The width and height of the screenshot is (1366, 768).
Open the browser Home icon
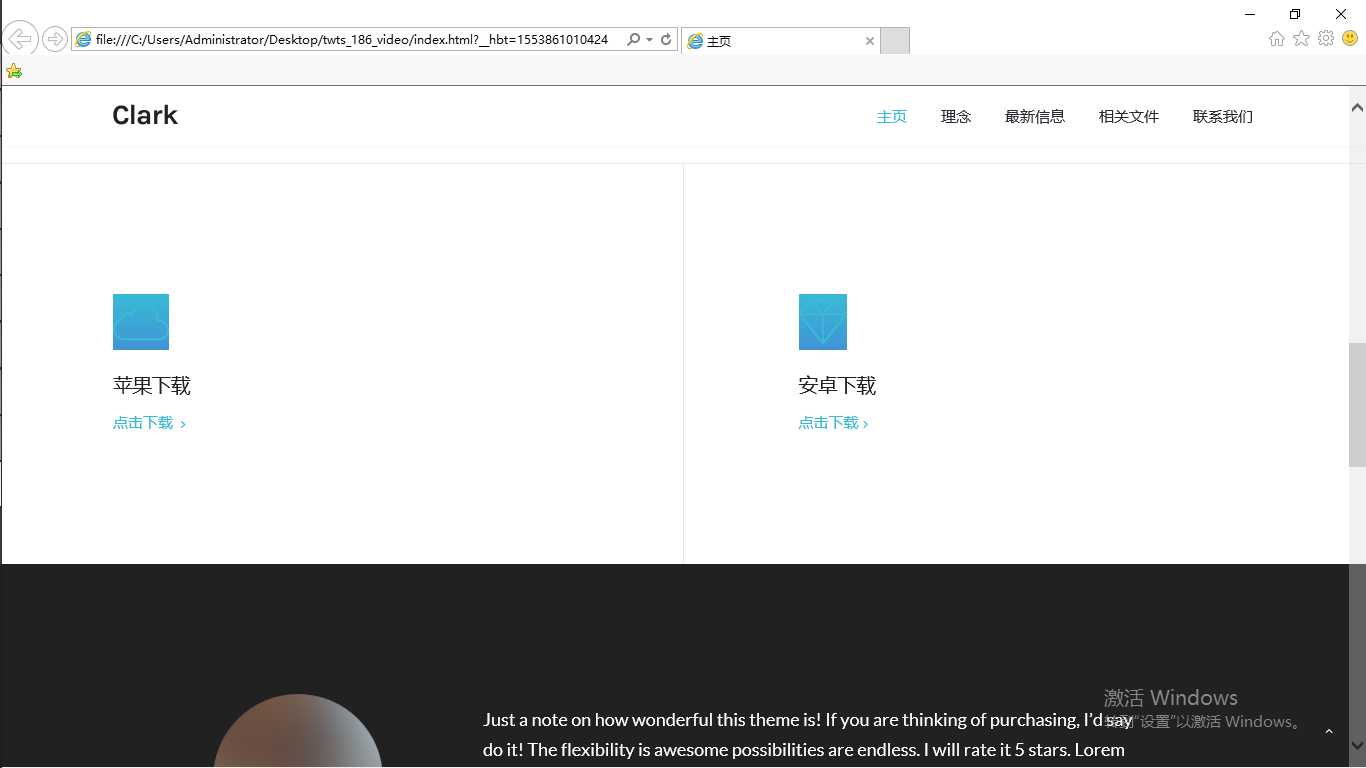[1277, 38]
